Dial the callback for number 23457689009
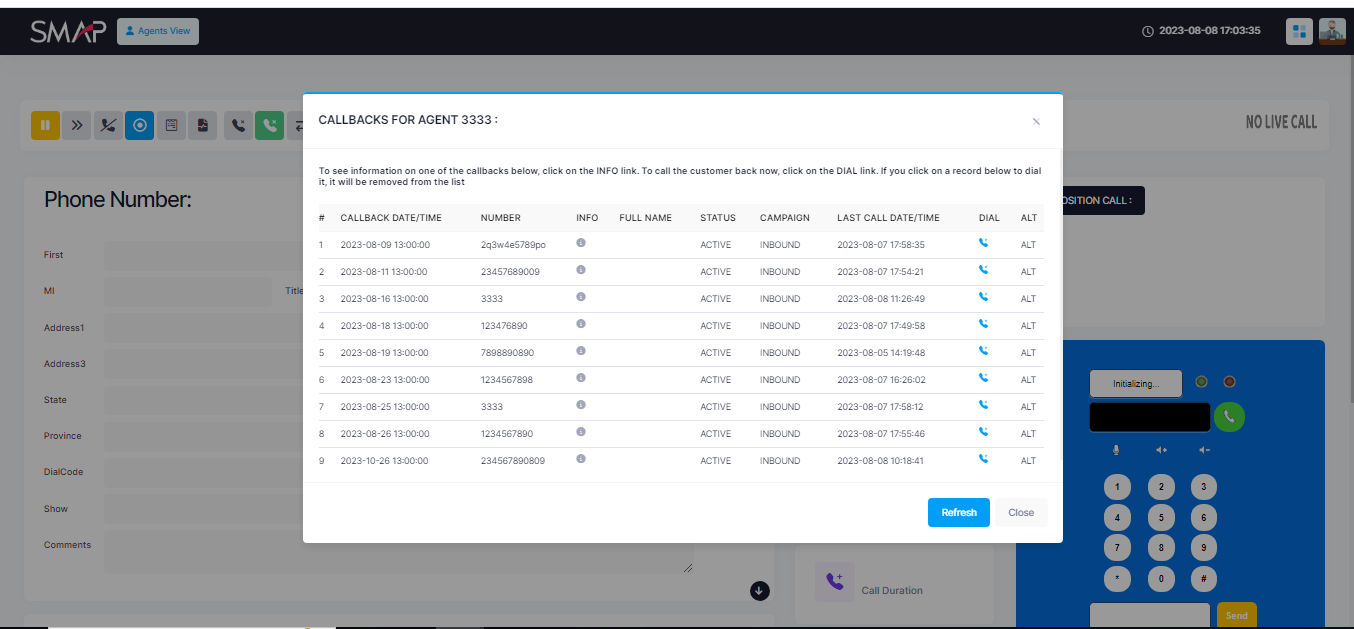Viewport: 1354px width, 629px height. [x=983, y=270]
